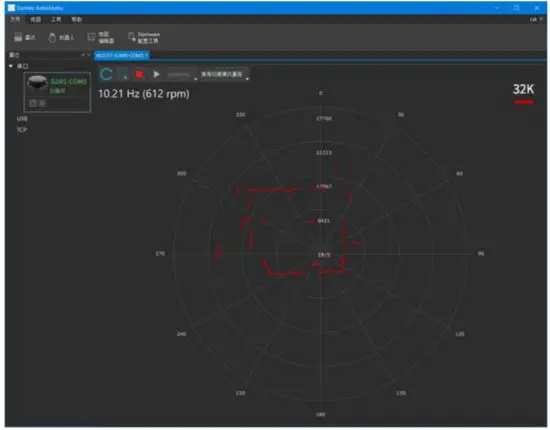Open the cn language dropdown
This screenshot has height=430, width=550.
pyautogui.click(x=536, y=20)
